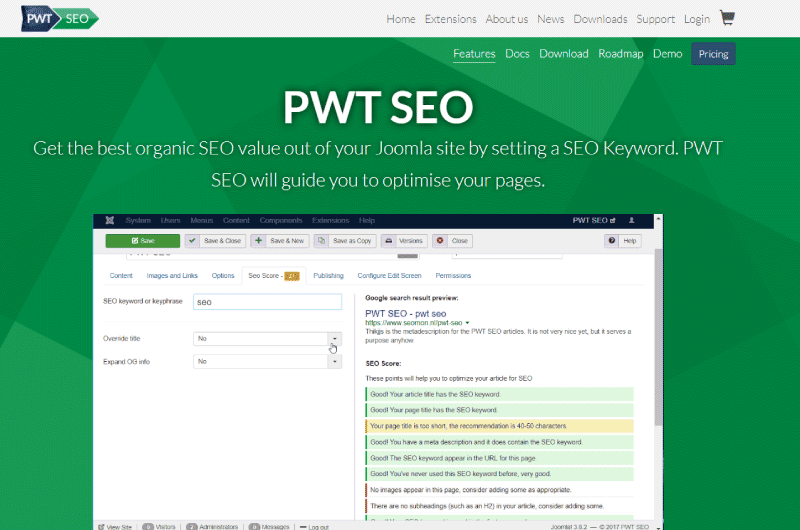
Task: Click the PWT SEO - pwt seo preview title
Action: coord(406,313)
